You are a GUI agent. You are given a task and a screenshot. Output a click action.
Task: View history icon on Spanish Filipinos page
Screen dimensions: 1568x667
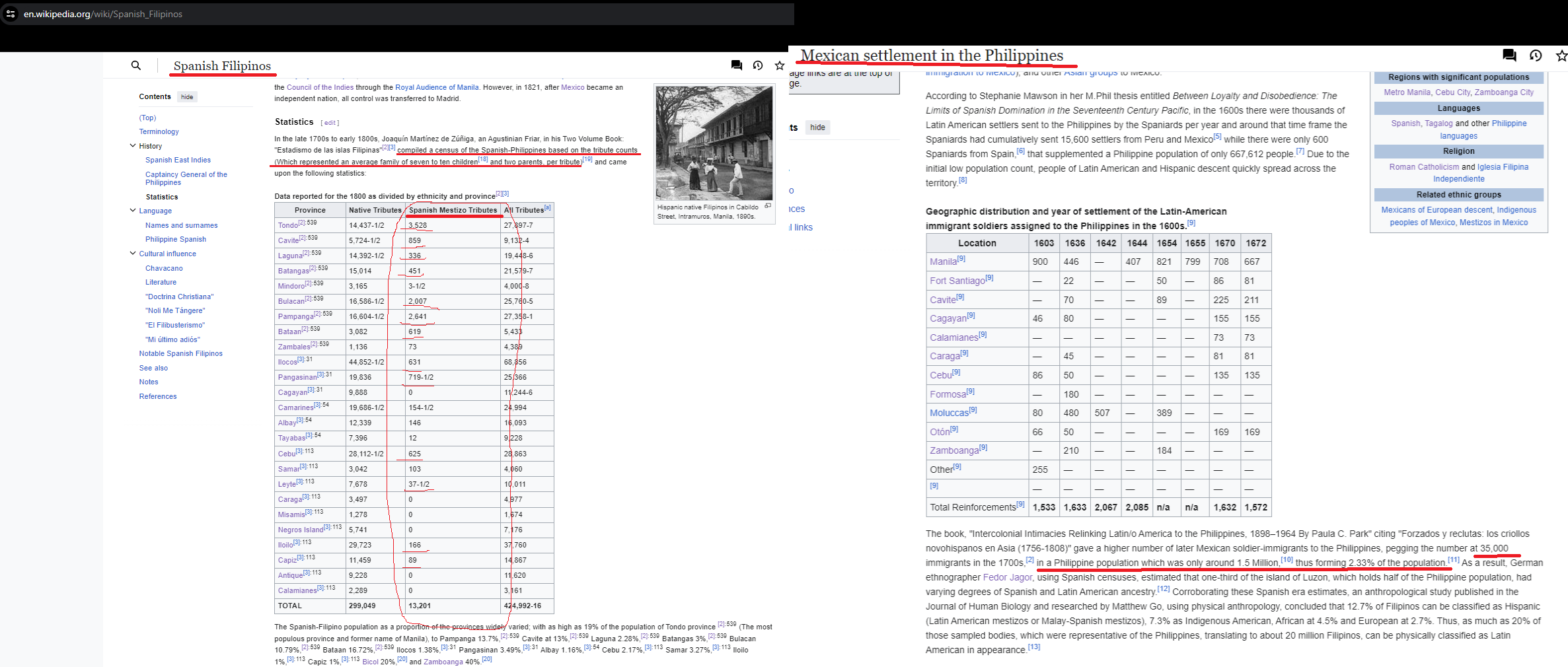pos(758,65)
